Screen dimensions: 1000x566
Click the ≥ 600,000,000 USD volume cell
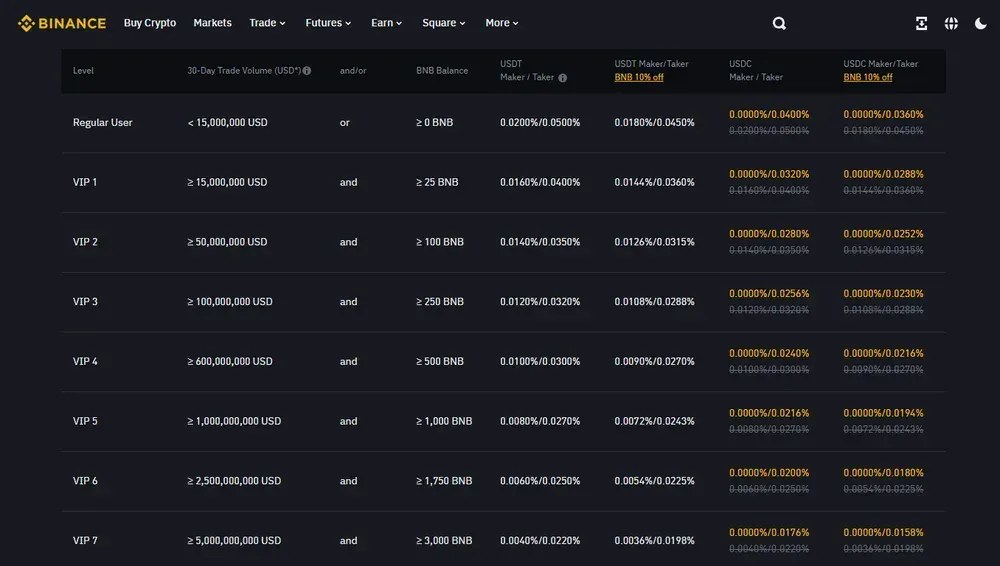230,361
